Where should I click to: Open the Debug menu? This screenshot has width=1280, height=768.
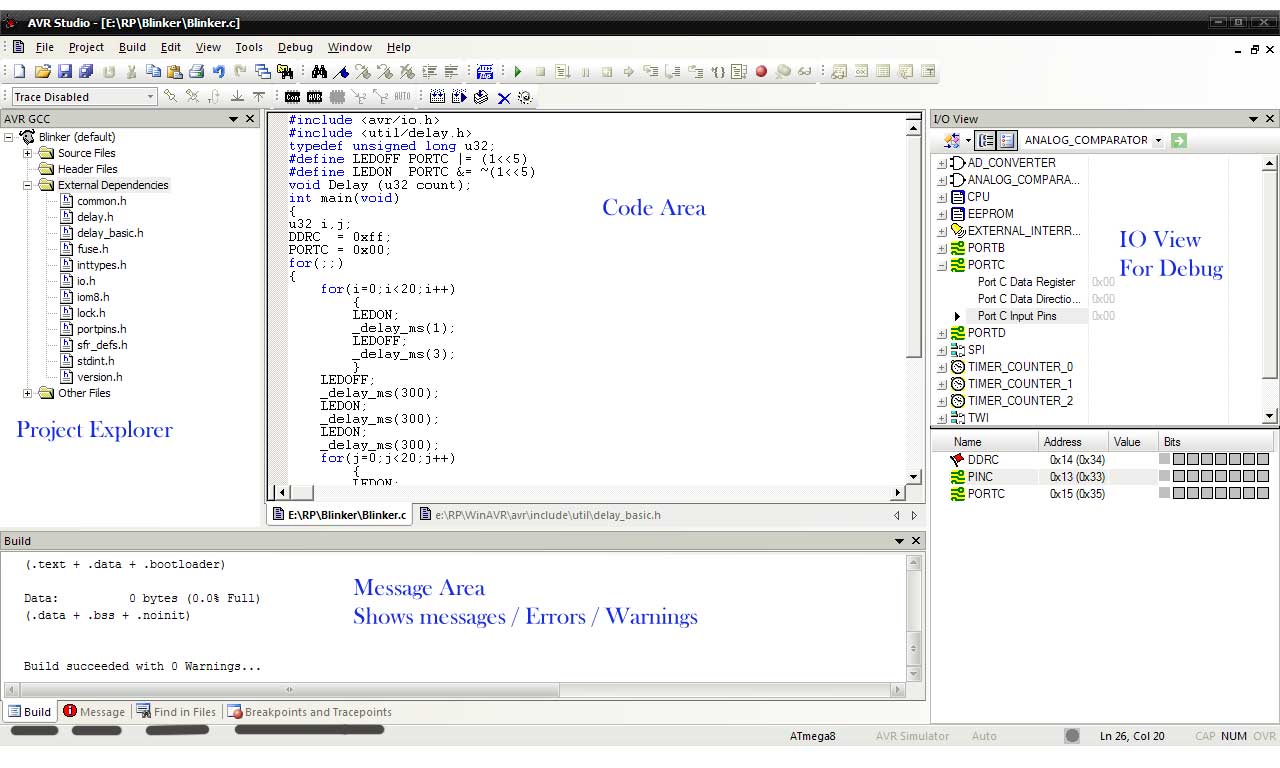pyautogui.click(x=295, y=47)
